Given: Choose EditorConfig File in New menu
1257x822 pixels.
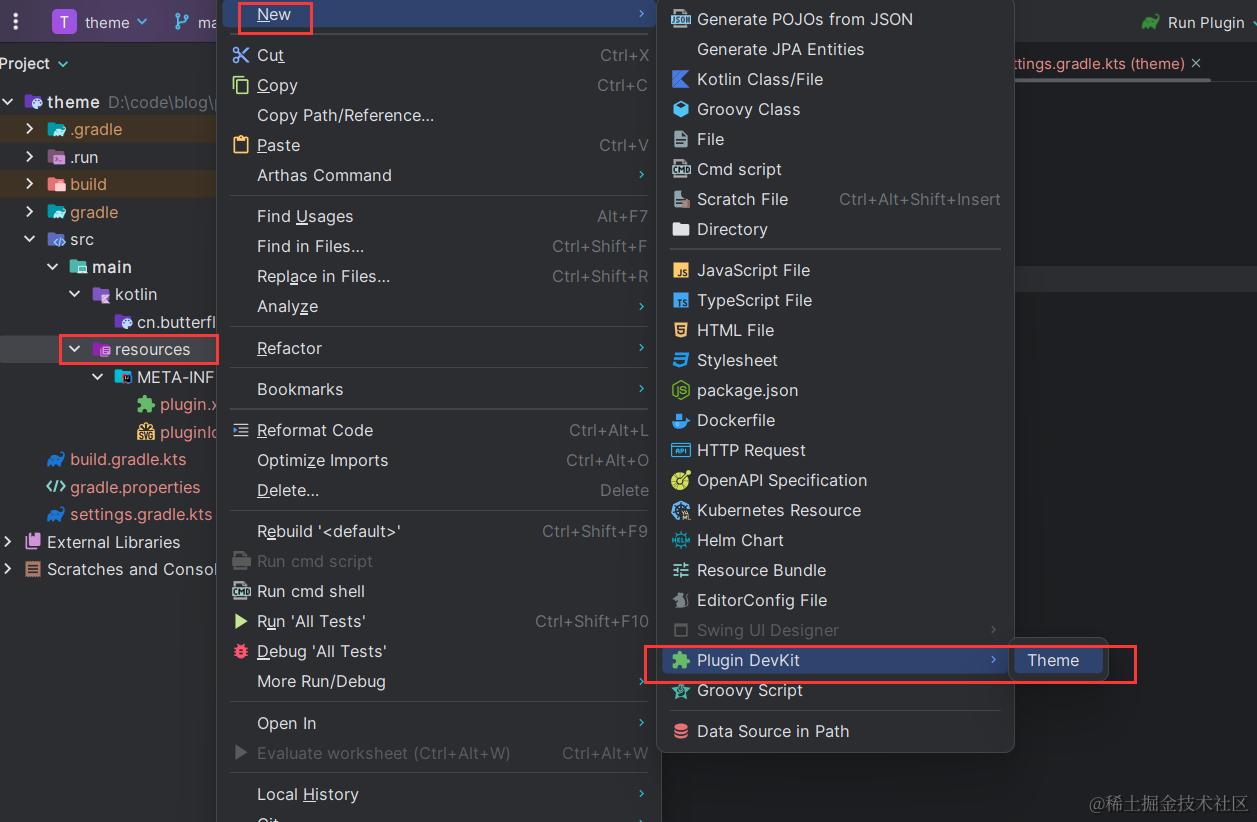Looking at the screenshot, I should (x=835, y=600).
